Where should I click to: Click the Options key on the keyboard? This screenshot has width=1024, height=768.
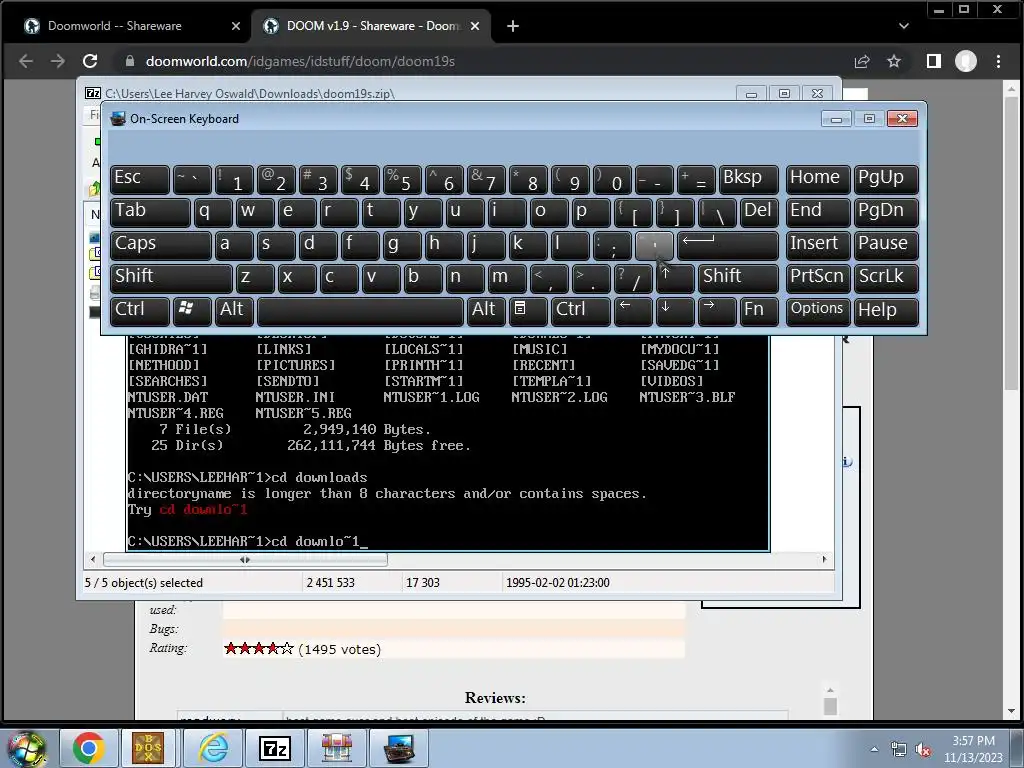[818, 310]
